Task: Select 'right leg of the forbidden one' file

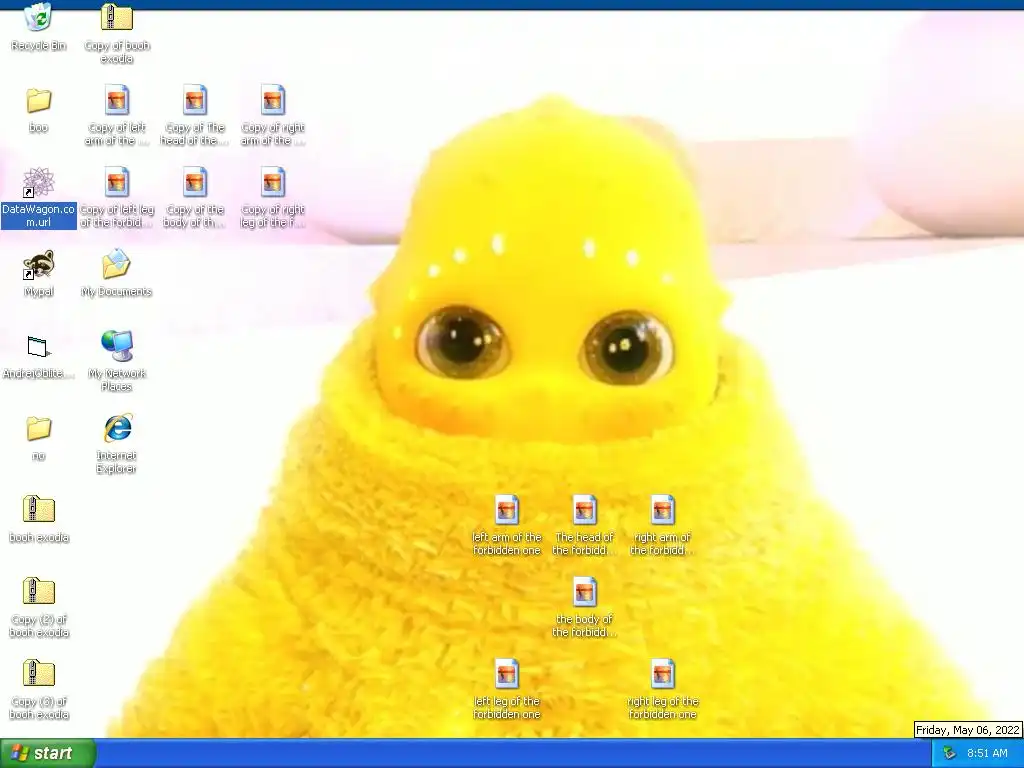Action: 662,675
